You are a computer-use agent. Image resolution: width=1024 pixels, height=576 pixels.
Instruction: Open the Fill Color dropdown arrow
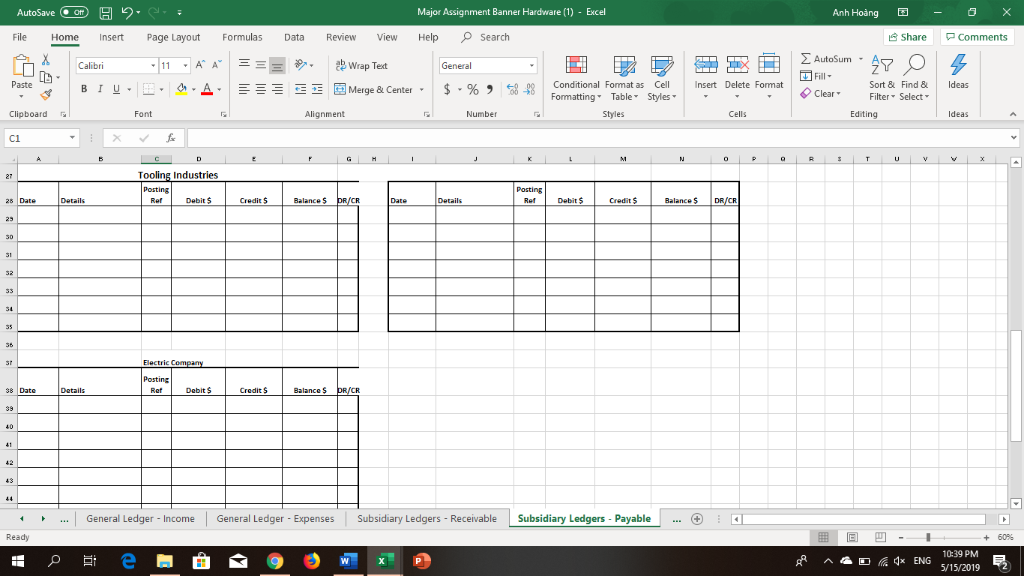(x=193, y=89)
